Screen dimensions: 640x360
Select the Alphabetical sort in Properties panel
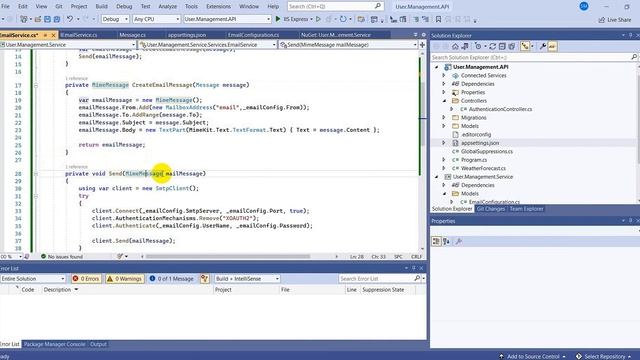[447, 242]
